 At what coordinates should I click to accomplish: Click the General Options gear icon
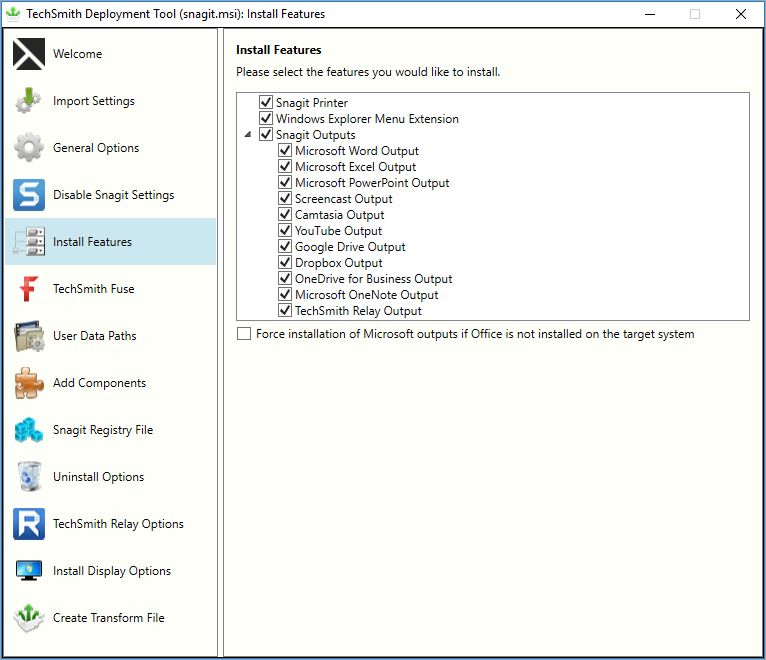[x=29, y=148]
